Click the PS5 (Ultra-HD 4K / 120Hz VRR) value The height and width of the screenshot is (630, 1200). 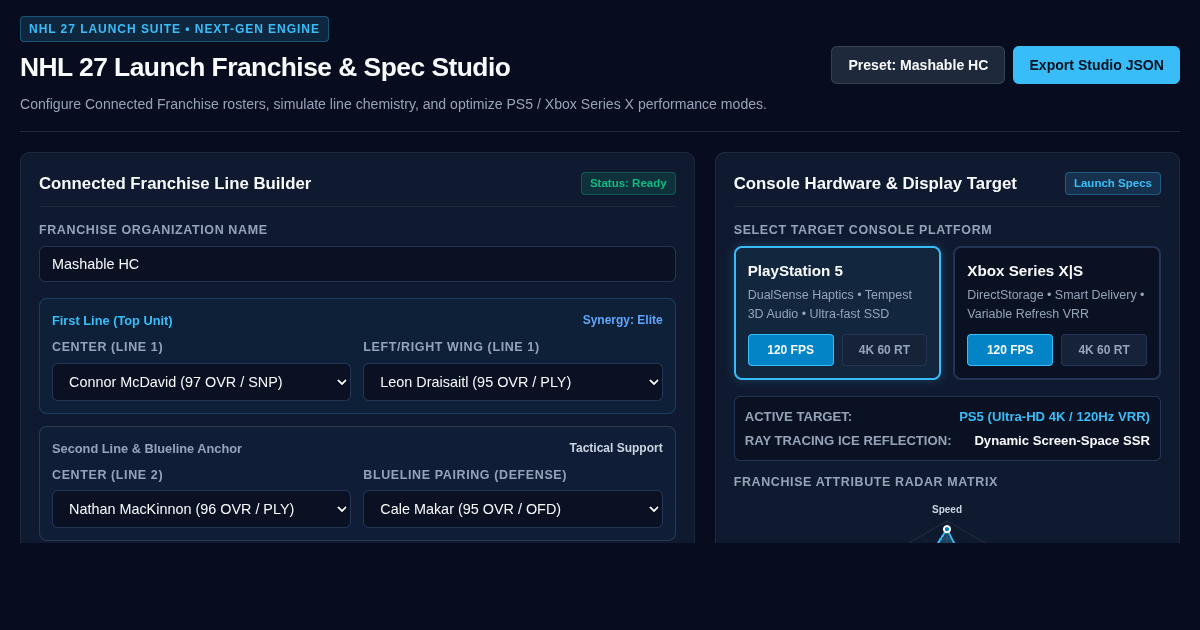1054,416
